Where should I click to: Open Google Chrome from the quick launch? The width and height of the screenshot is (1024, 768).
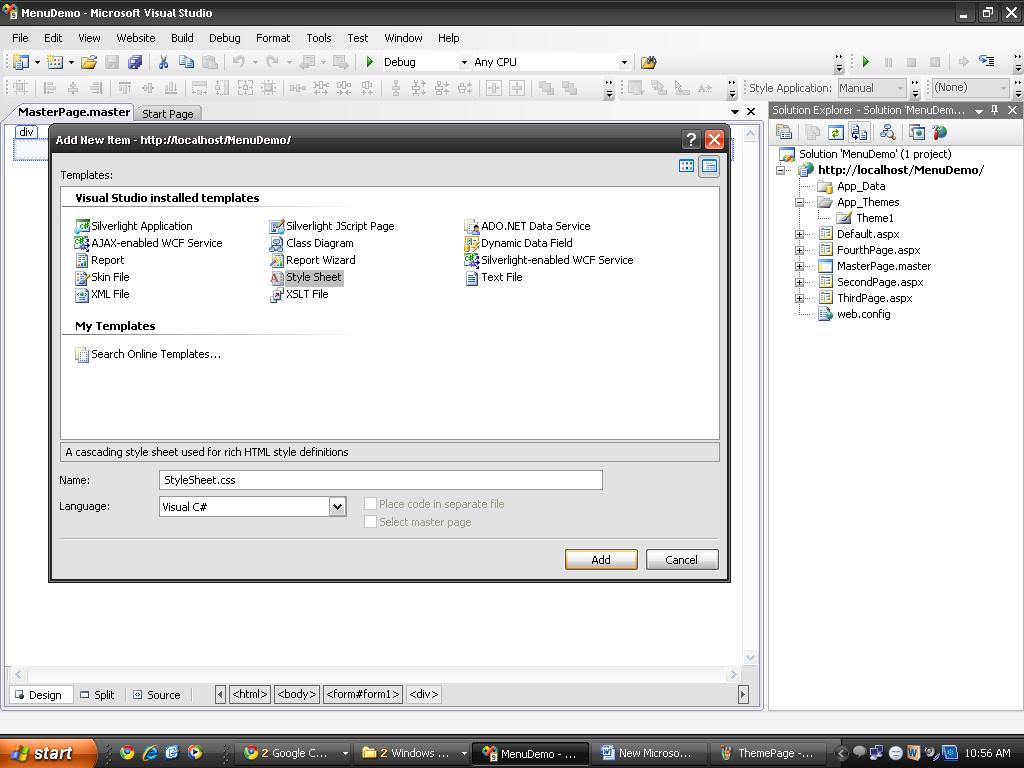tap(127, 752)
